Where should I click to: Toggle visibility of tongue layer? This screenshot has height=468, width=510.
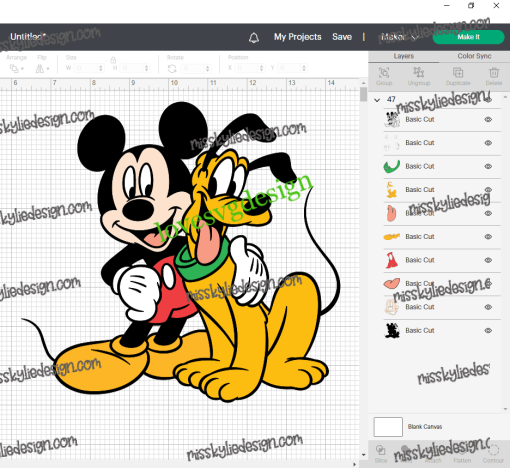[x=488, y=213]
